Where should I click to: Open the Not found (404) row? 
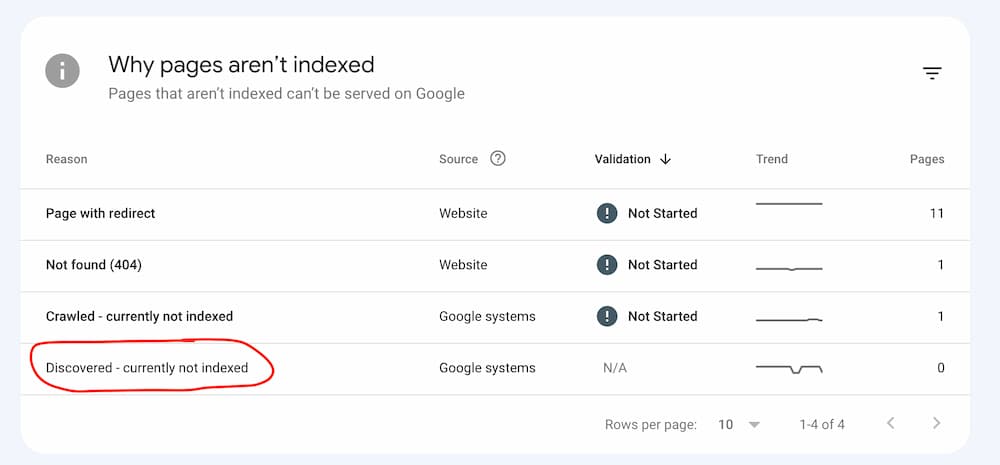click(495, 266)
